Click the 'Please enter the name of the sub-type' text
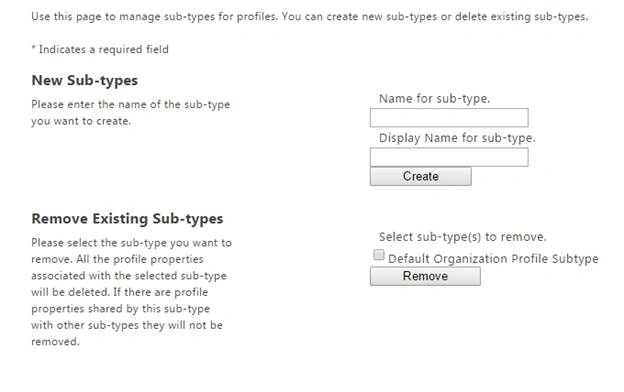 131,113
